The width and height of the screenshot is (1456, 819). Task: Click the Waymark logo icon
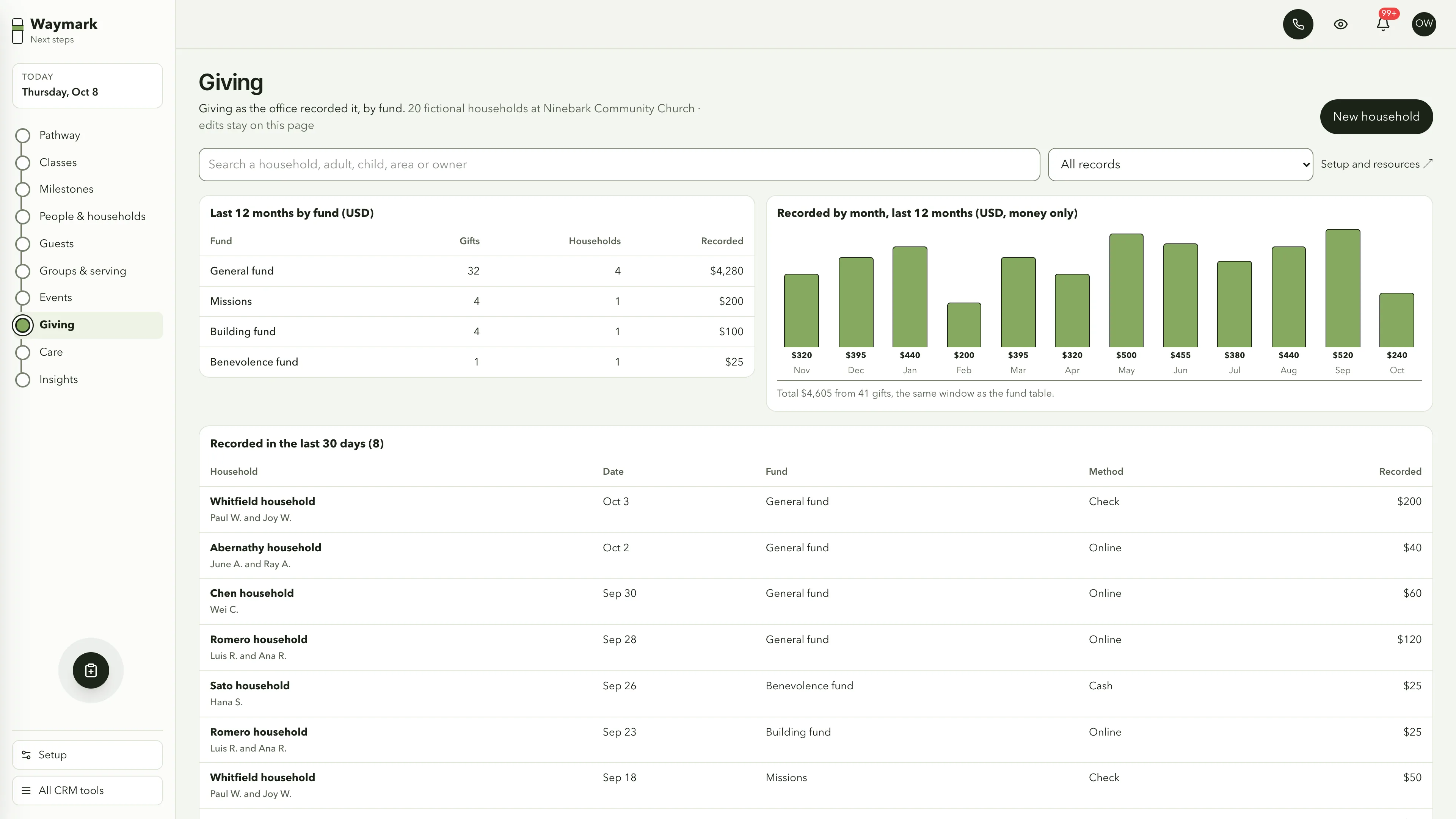tap(17, 30)
